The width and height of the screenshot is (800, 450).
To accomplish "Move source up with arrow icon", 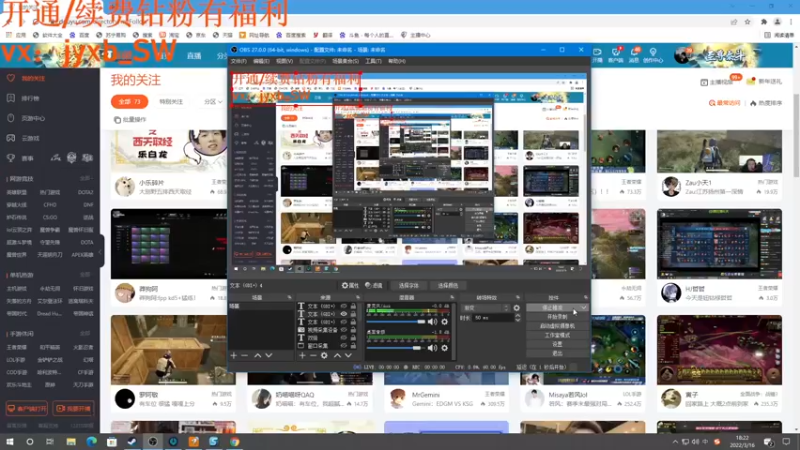I will (x=337, y=355).
